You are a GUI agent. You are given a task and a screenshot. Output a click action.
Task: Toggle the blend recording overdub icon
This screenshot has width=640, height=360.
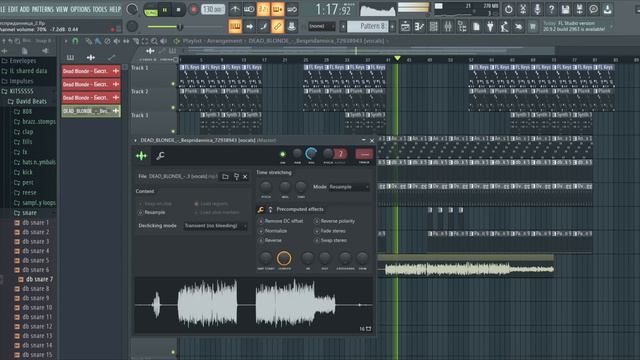pos(278,9)
